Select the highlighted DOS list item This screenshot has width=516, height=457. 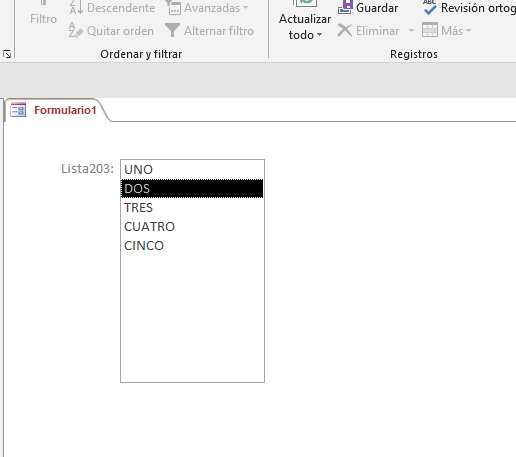[192, 188]
